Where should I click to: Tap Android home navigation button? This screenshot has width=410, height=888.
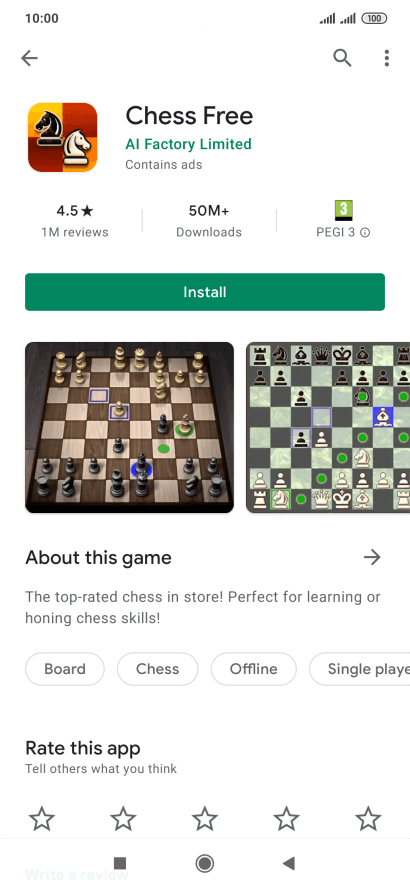(204, 863)
